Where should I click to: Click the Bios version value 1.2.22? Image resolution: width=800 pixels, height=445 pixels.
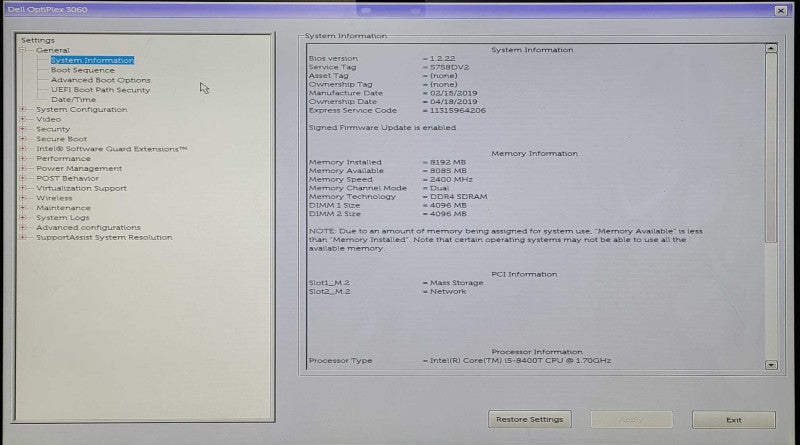point(442,58)
